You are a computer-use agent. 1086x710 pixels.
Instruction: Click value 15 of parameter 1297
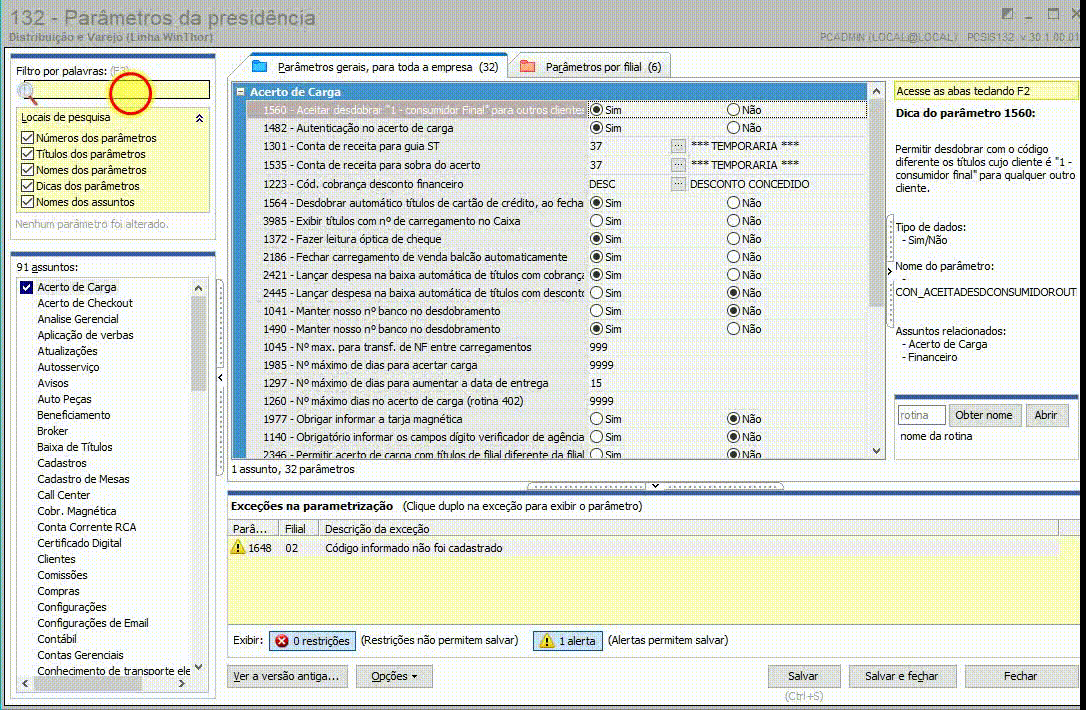tap(596, 382)
